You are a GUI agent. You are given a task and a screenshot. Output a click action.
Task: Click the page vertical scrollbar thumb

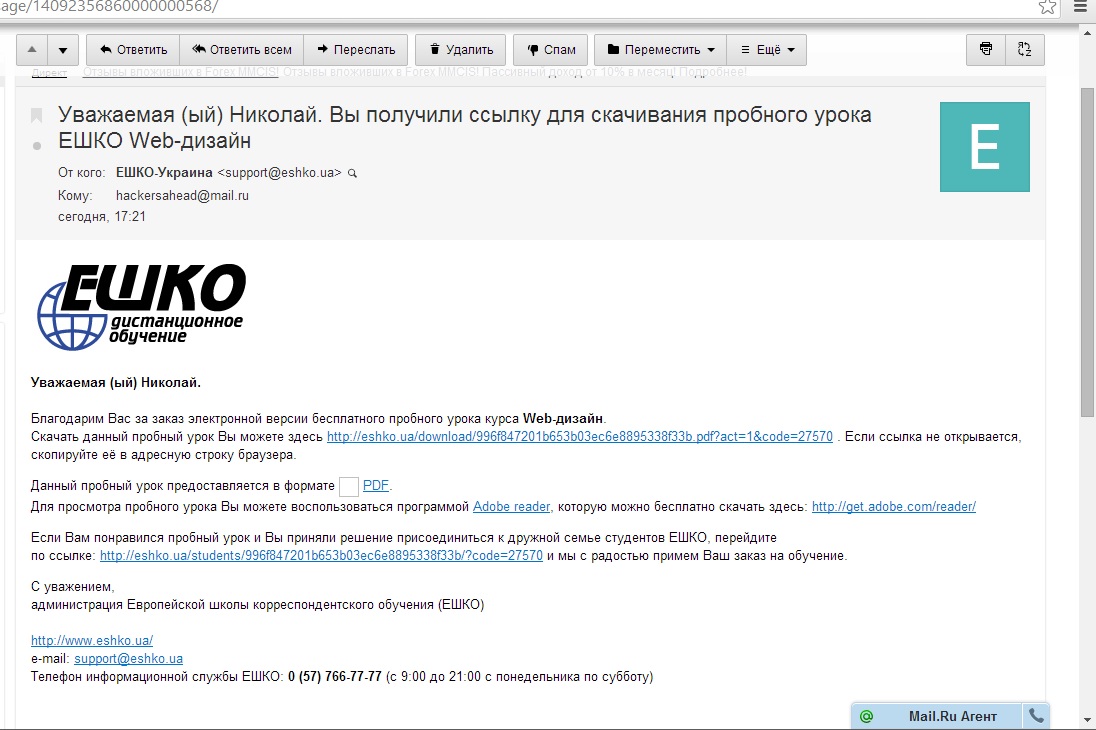click(x=1087, y=252)
